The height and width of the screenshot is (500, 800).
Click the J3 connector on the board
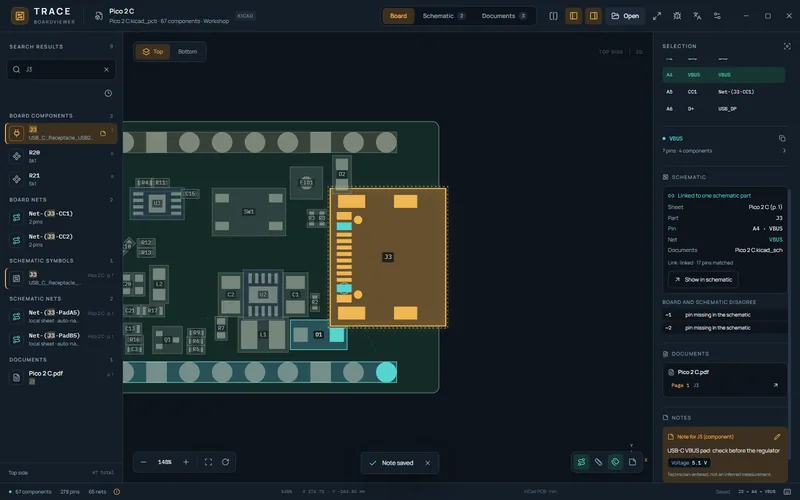tap(388, 257)
